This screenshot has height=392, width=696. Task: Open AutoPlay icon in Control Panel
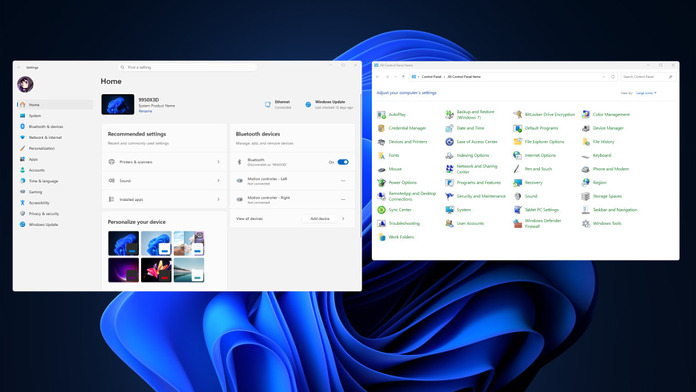point(381,115)
